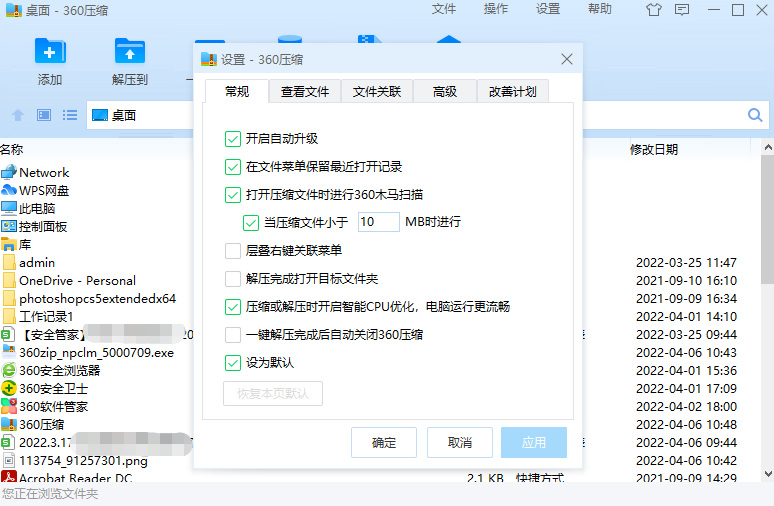The width and height of the screenshot is (774, 506).
Task: Select the 360软件管家 icon
Action: (9, 406)
